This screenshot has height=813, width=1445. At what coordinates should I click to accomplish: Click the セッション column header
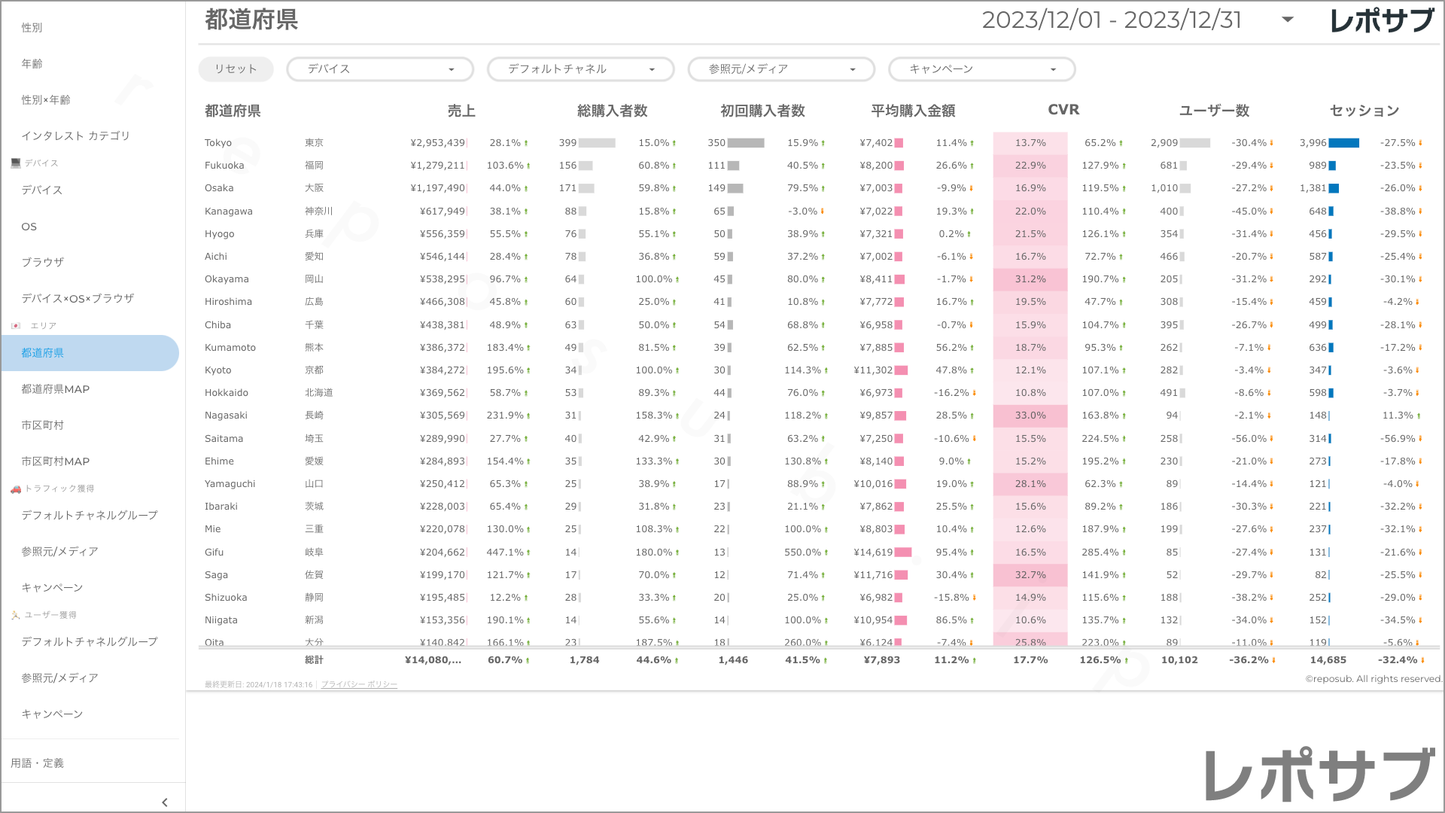1364,111
